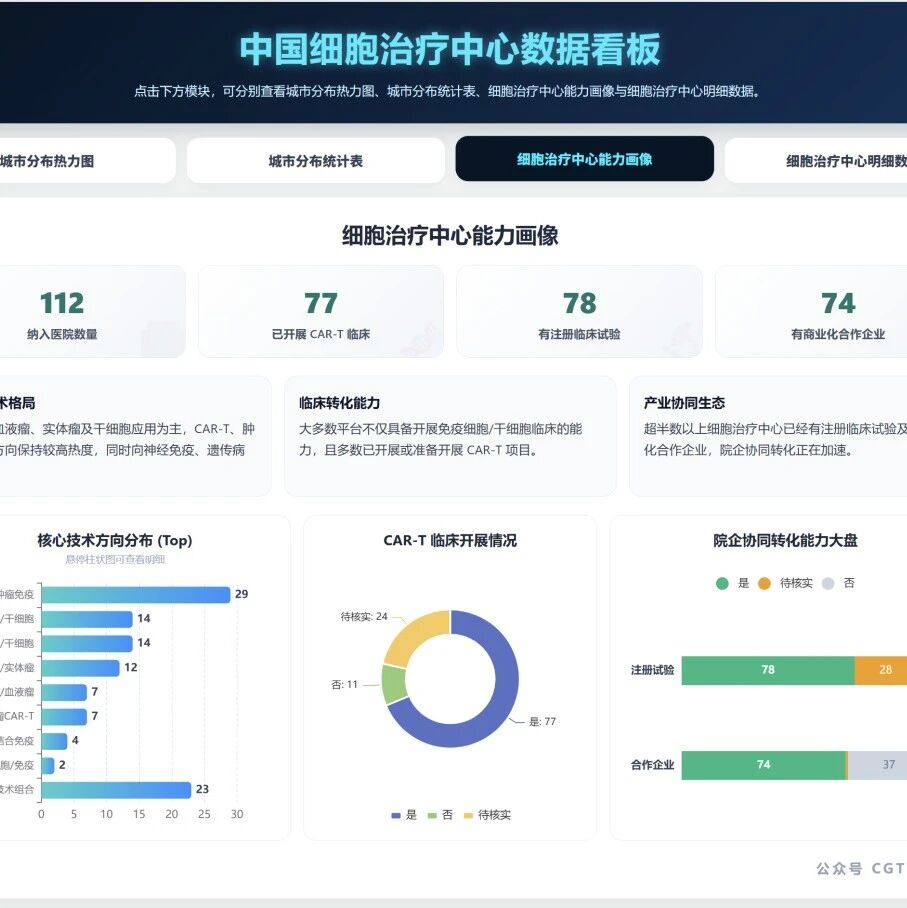Click the 合作企业 row label
Viewport: 907px width, 908px height.
click(x=652, y=765)
